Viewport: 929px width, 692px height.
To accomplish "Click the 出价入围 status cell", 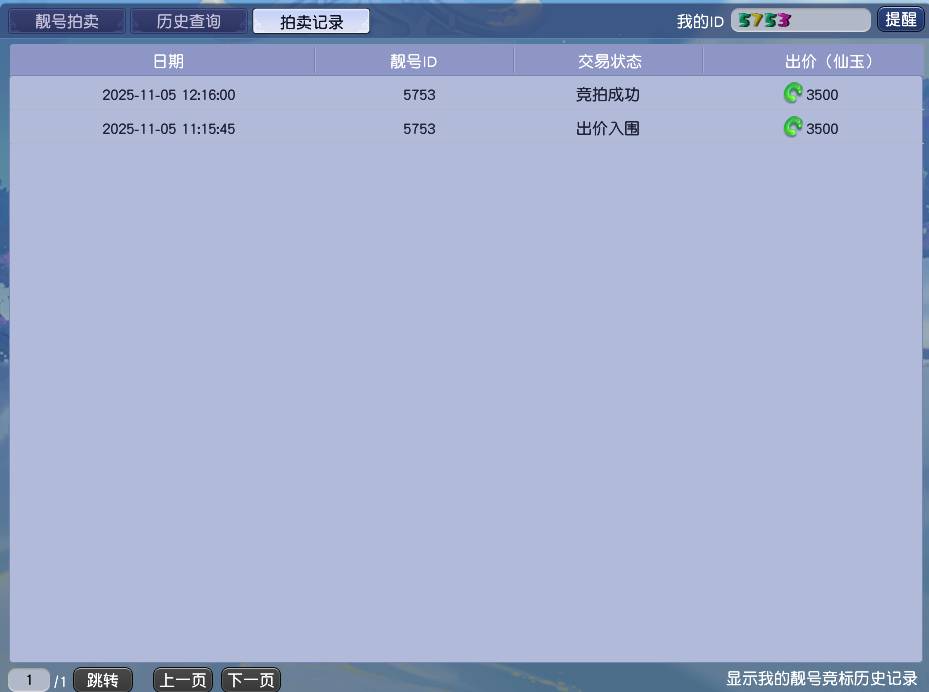I will 608,129.
